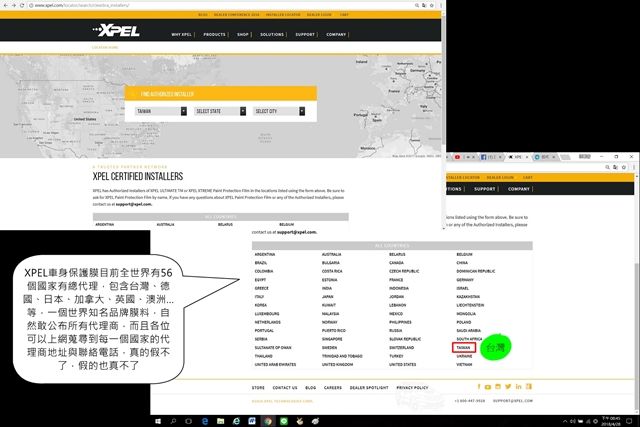
Task: Click the forward arrow in the top window
Action: coord(13,5)
